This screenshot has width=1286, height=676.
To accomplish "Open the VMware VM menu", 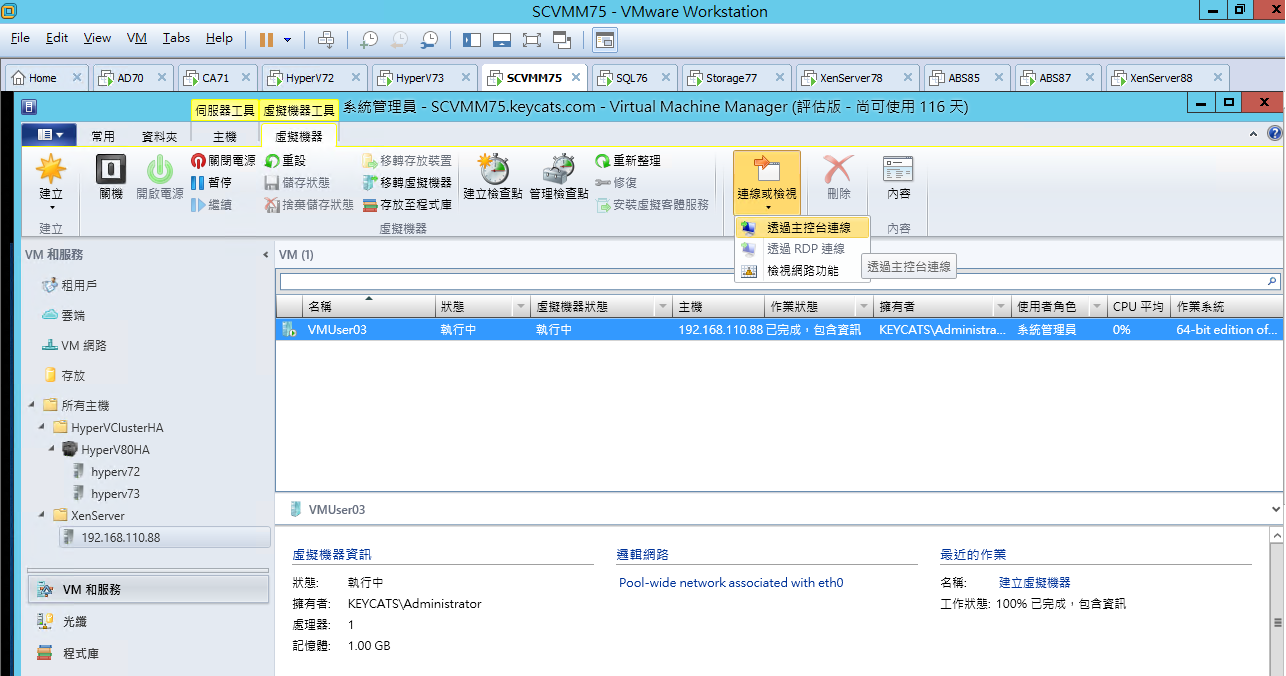I will click(137, 38).
